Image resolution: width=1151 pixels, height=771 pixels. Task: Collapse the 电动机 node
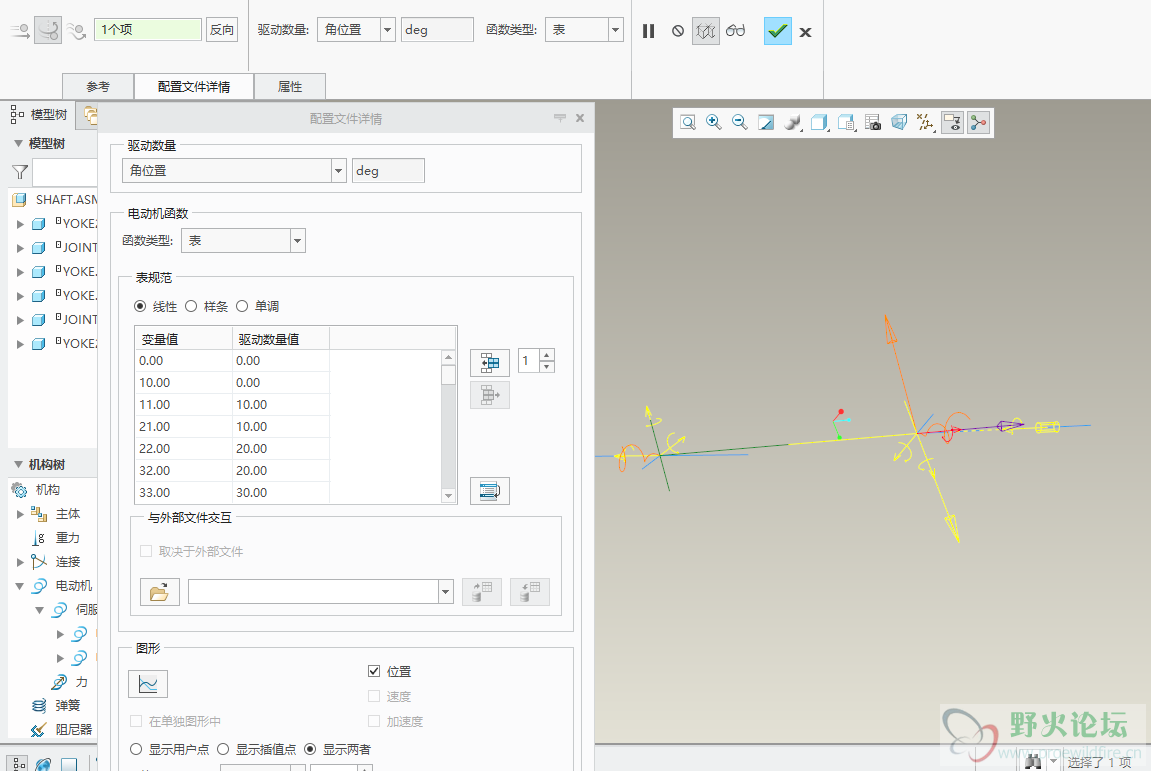(x=20, y=586)
